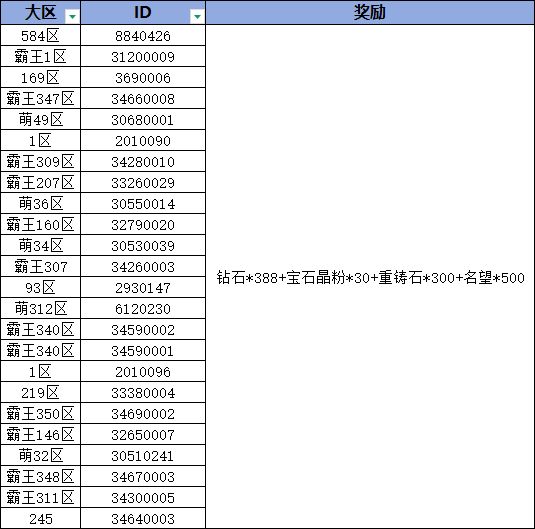Select the 1区 cell beside ID 2010096
The image size is (535, 529).
coord(41,371)
